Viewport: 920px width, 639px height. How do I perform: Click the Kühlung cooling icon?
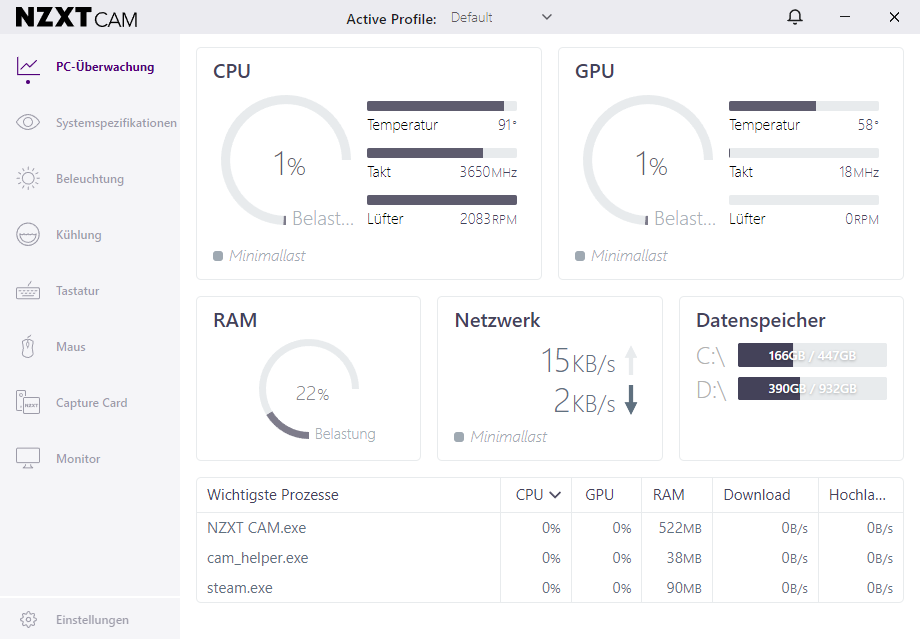coord(28,235)
